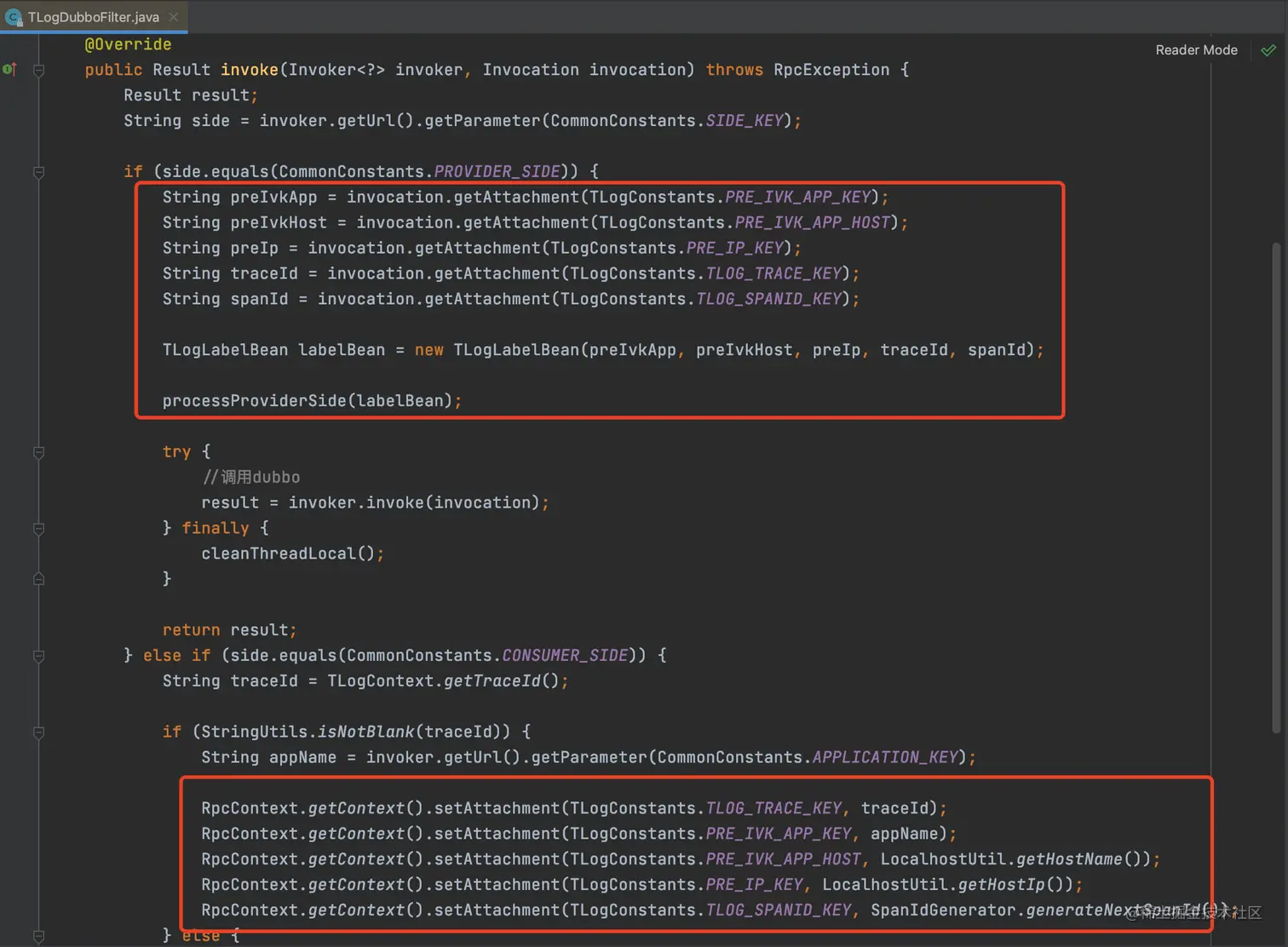Click the finally keyword
Viewport: 1288px width, 947px height.
[x=216, y=528]
